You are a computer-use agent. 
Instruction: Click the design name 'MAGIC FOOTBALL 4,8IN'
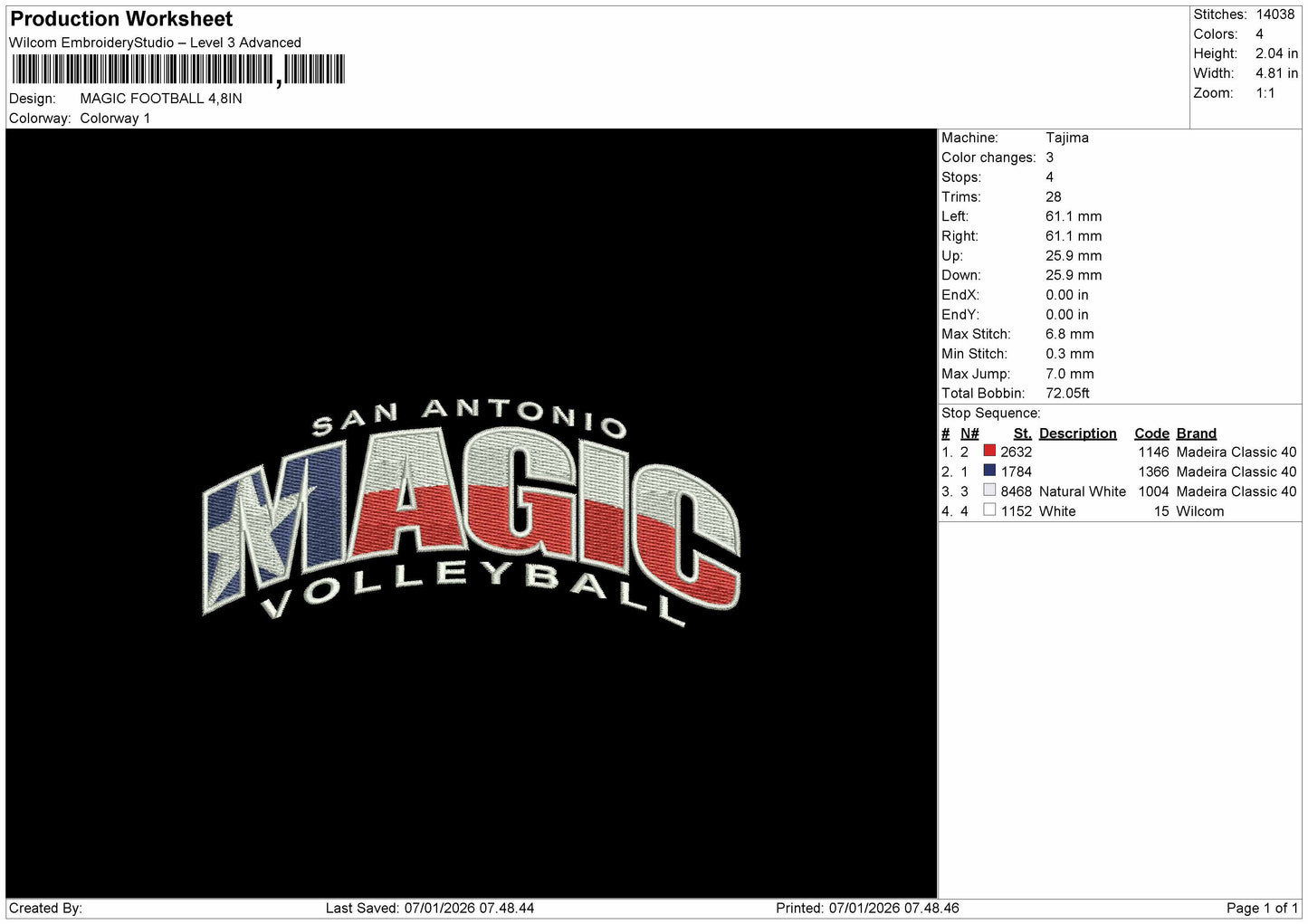coord(161,99)
